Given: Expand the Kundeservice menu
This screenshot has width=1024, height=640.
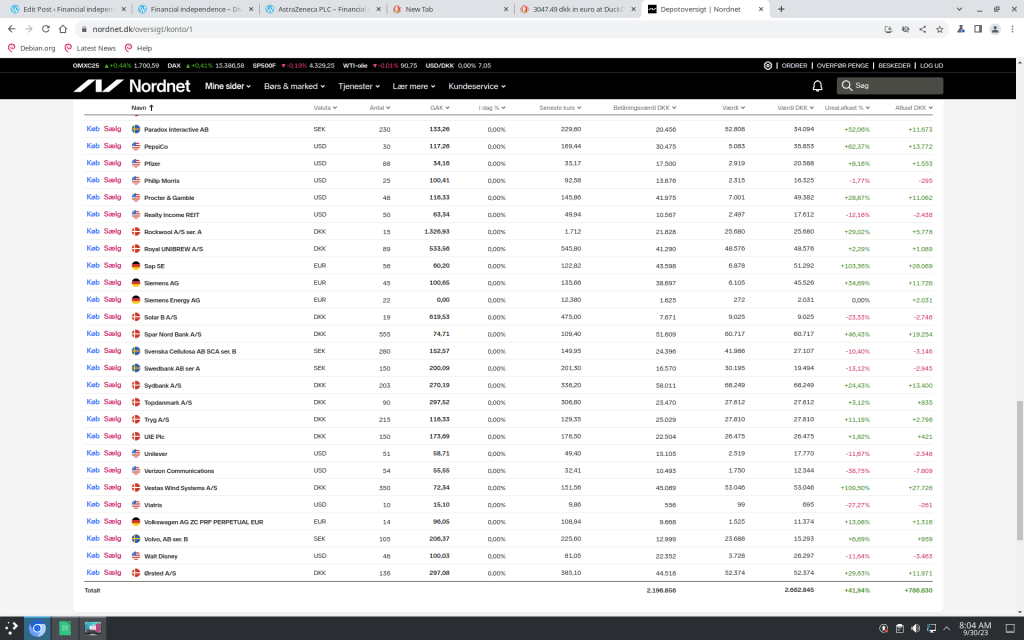Looking at the screenshot, I should click(x=477, y=86).
